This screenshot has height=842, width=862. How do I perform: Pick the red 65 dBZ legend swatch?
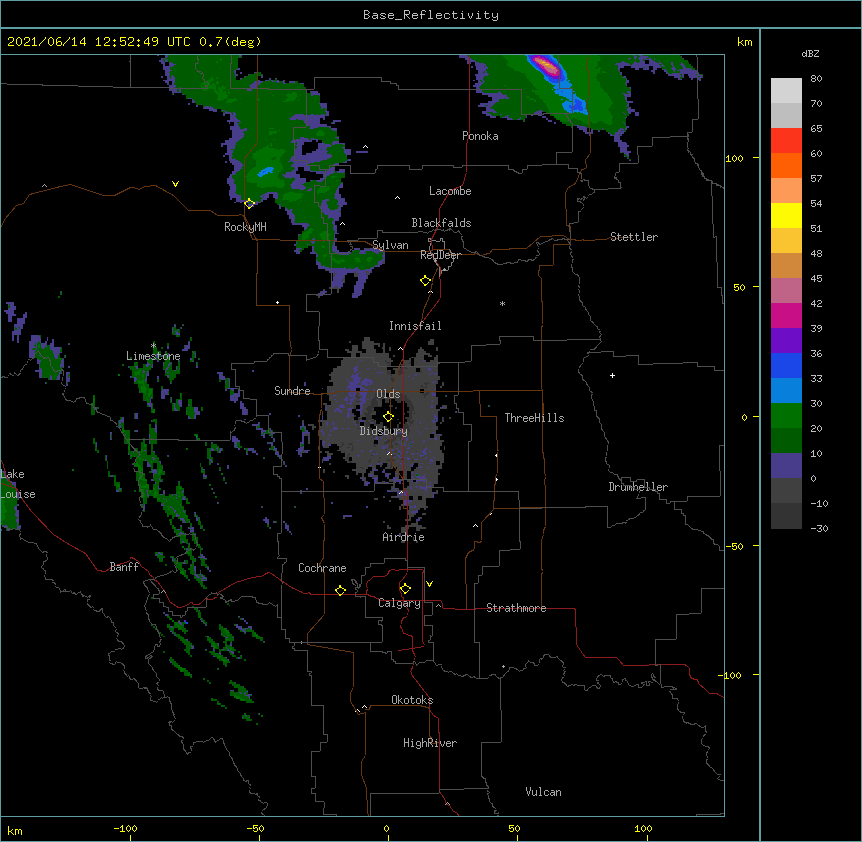[x=786, y=140]
